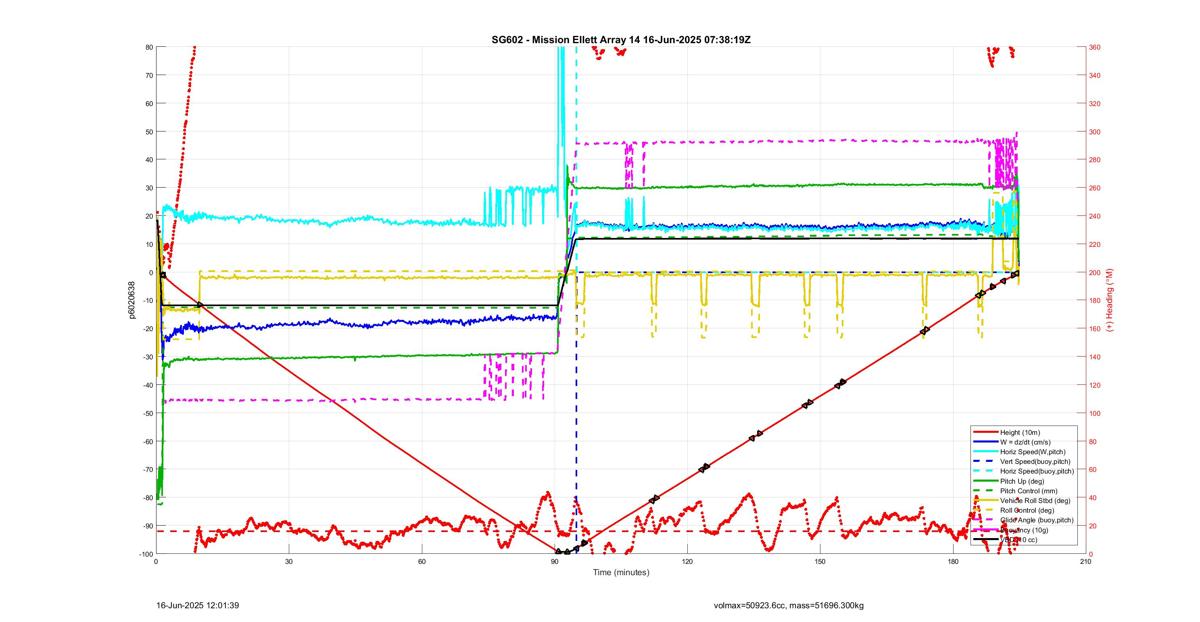Viewport: 1200px width, 622px height.
Task: Click x-axis tick label '210'
Action: (1086, 562)
